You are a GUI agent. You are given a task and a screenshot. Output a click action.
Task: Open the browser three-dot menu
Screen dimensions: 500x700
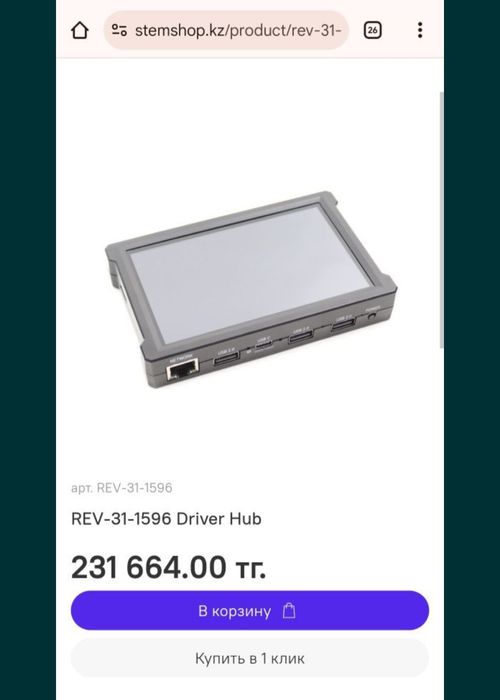click(420, 30)
